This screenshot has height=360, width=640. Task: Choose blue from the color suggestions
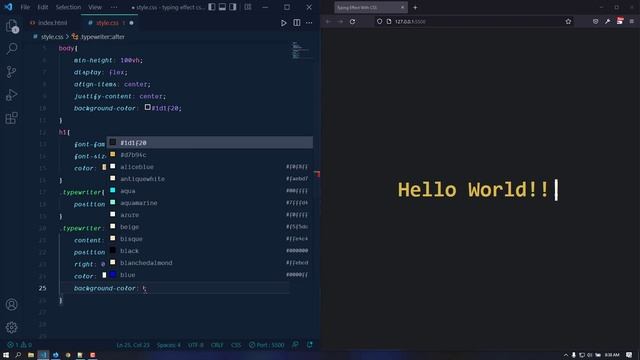pos(210,275)
